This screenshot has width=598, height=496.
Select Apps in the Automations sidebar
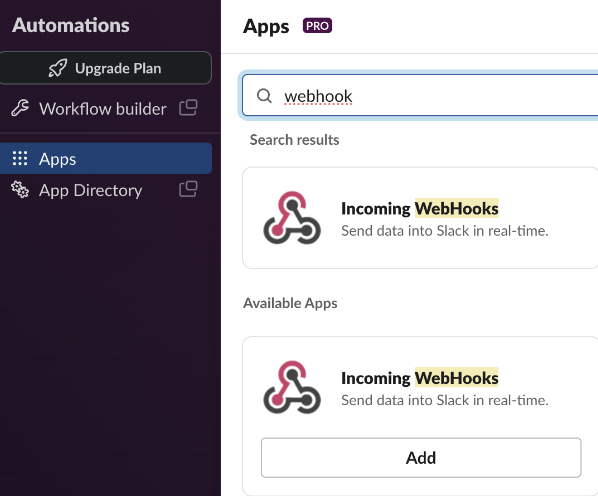(106, 159)
